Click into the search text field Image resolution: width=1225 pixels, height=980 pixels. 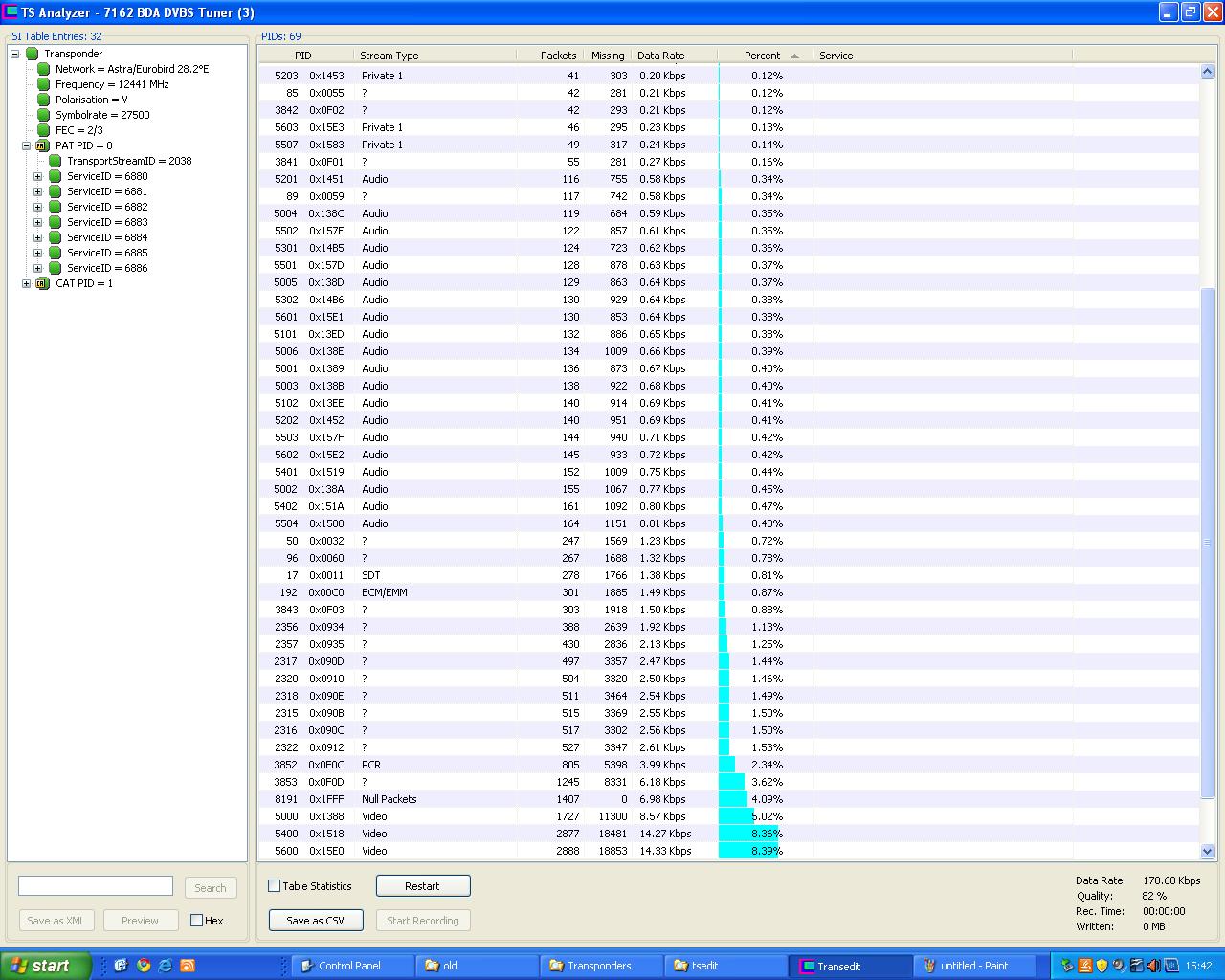coord(96,886)
